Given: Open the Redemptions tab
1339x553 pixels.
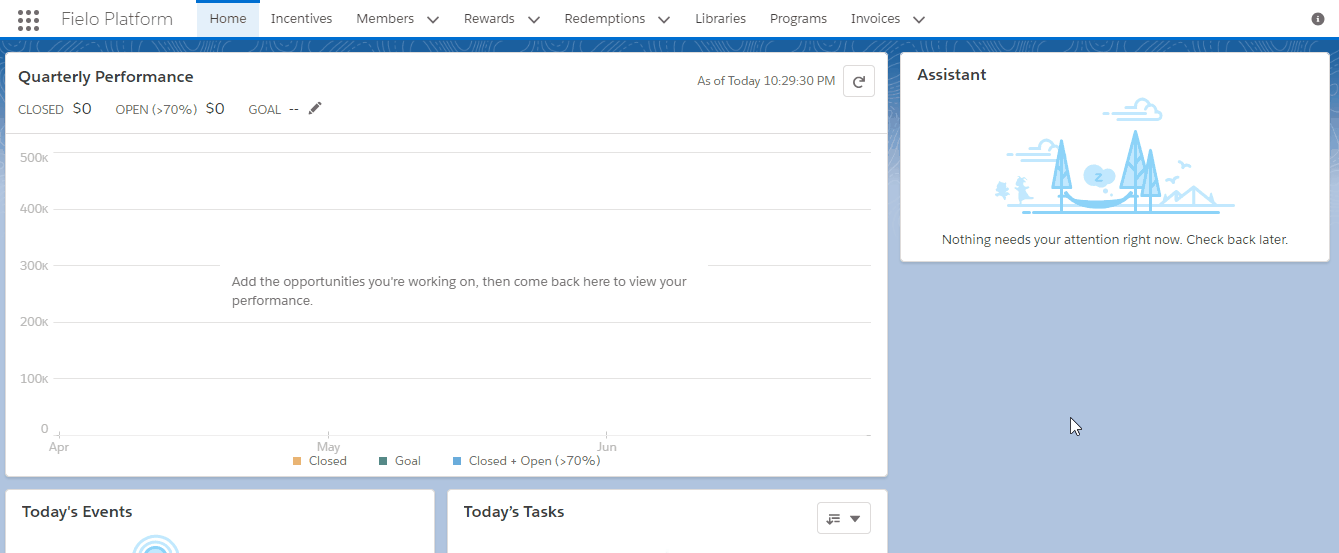Looking at the screenshot, I should point(604,19).
